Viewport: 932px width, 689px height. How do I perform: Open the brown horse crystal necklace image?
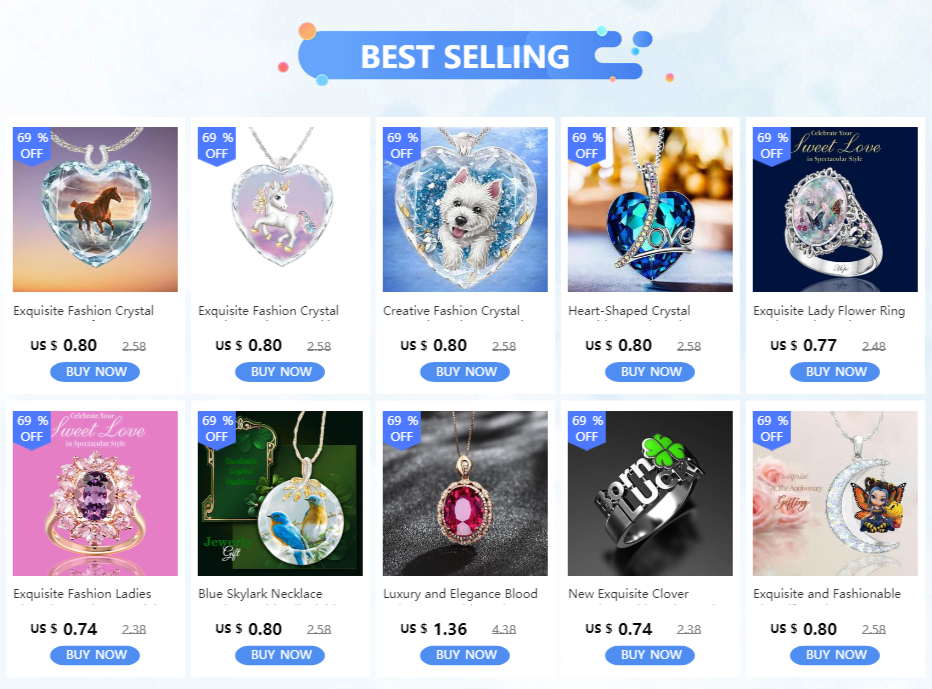(95, 209)
